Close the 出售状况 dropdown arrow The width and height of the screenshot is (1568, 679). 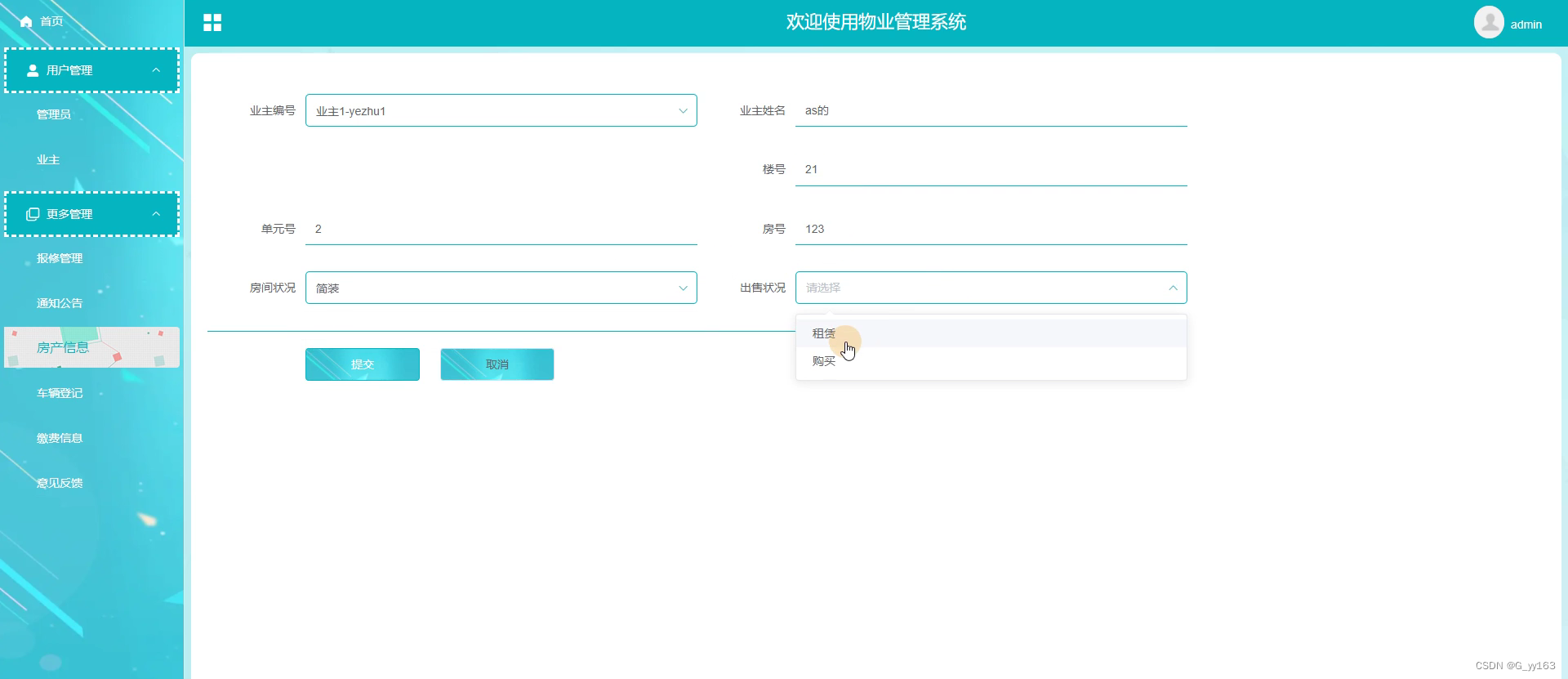(1173, 288)
